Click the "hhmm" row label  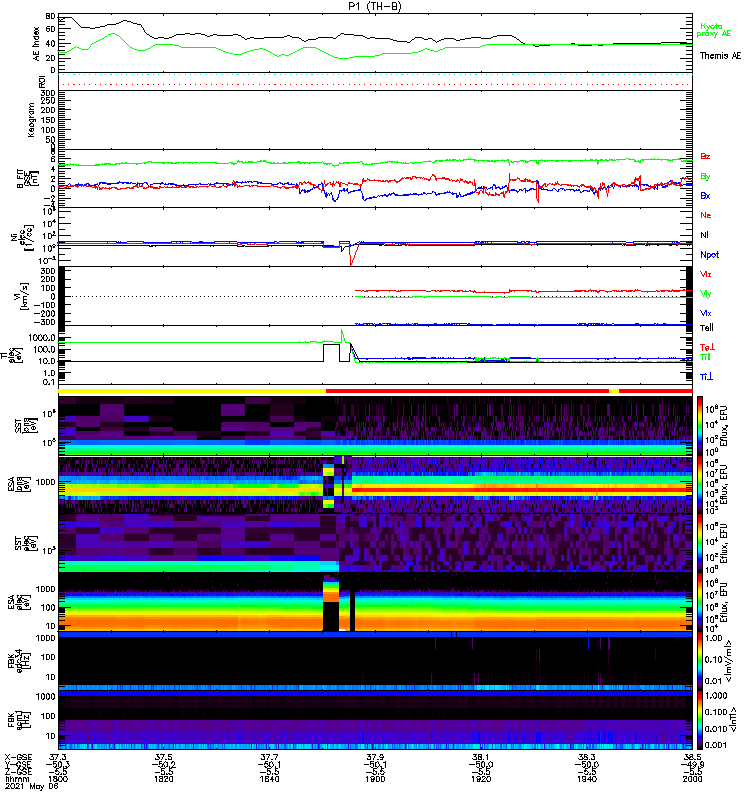(16, 779)
